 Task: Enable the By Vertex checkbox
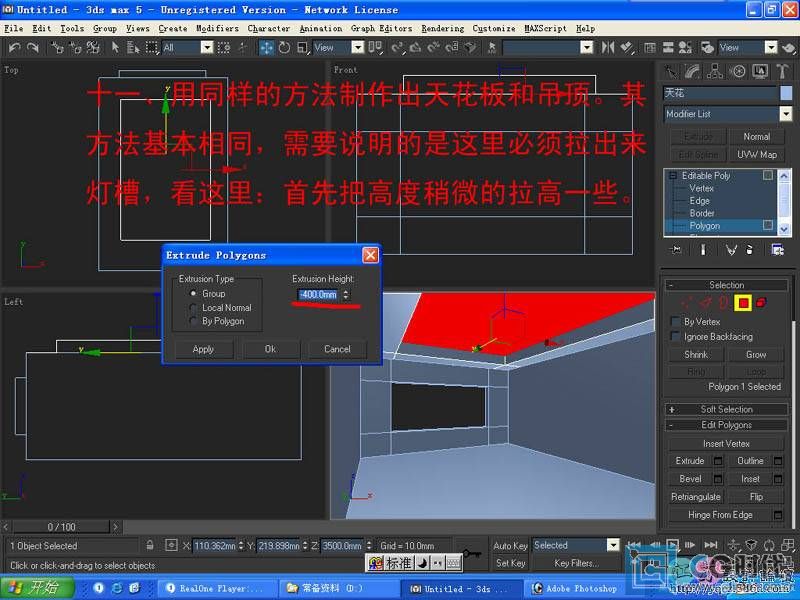click(x=675, y=321)
